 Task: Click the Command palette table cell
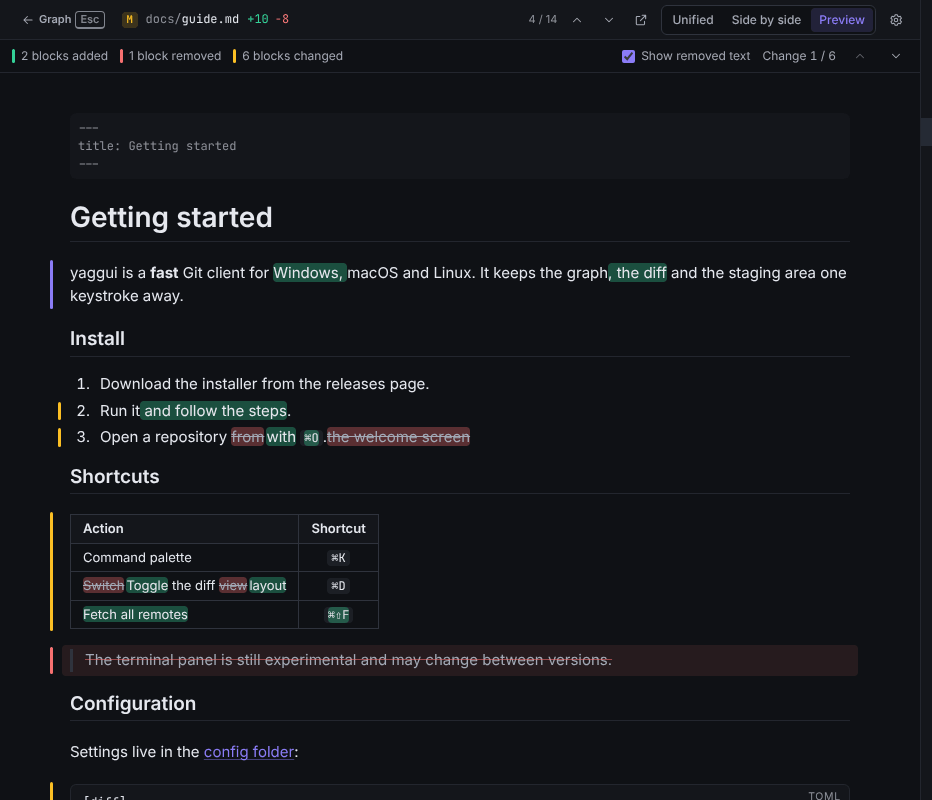click(184, 558)
